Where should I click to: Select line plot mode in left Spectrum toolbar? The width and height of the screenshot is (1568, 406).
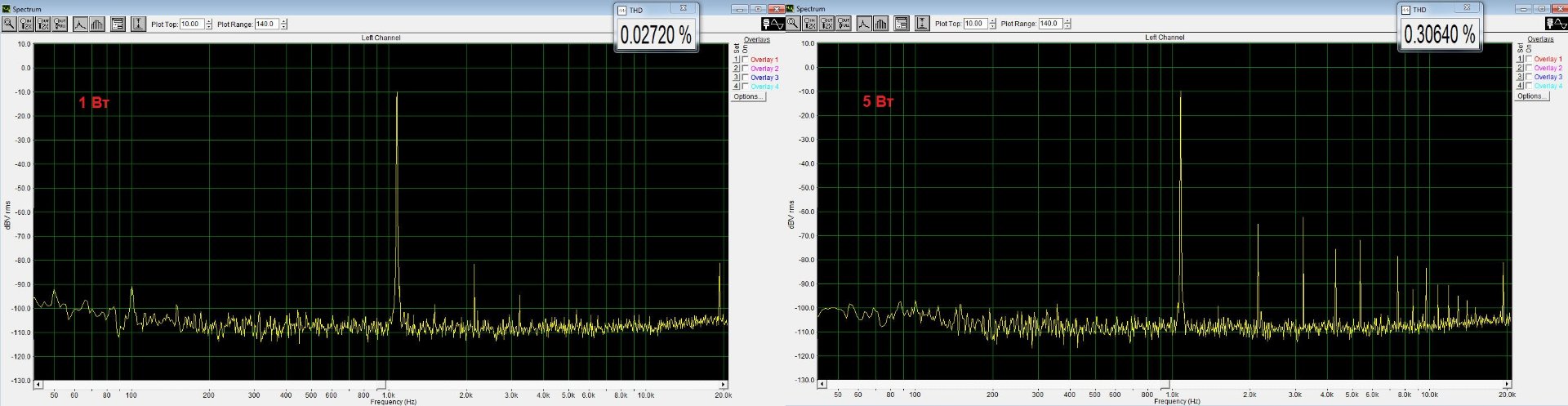[x=80, y=24]
